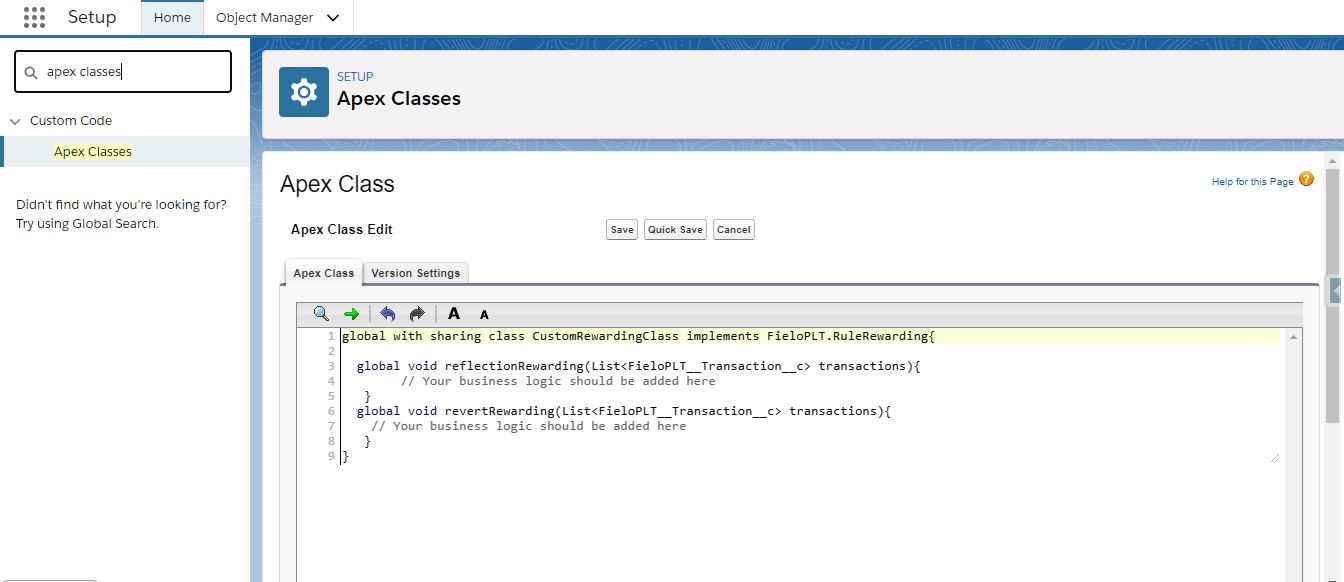Click the green Go To Line arrow
Image resolution: width=1344 pixels, height=582 pixels.
[351, 314]
